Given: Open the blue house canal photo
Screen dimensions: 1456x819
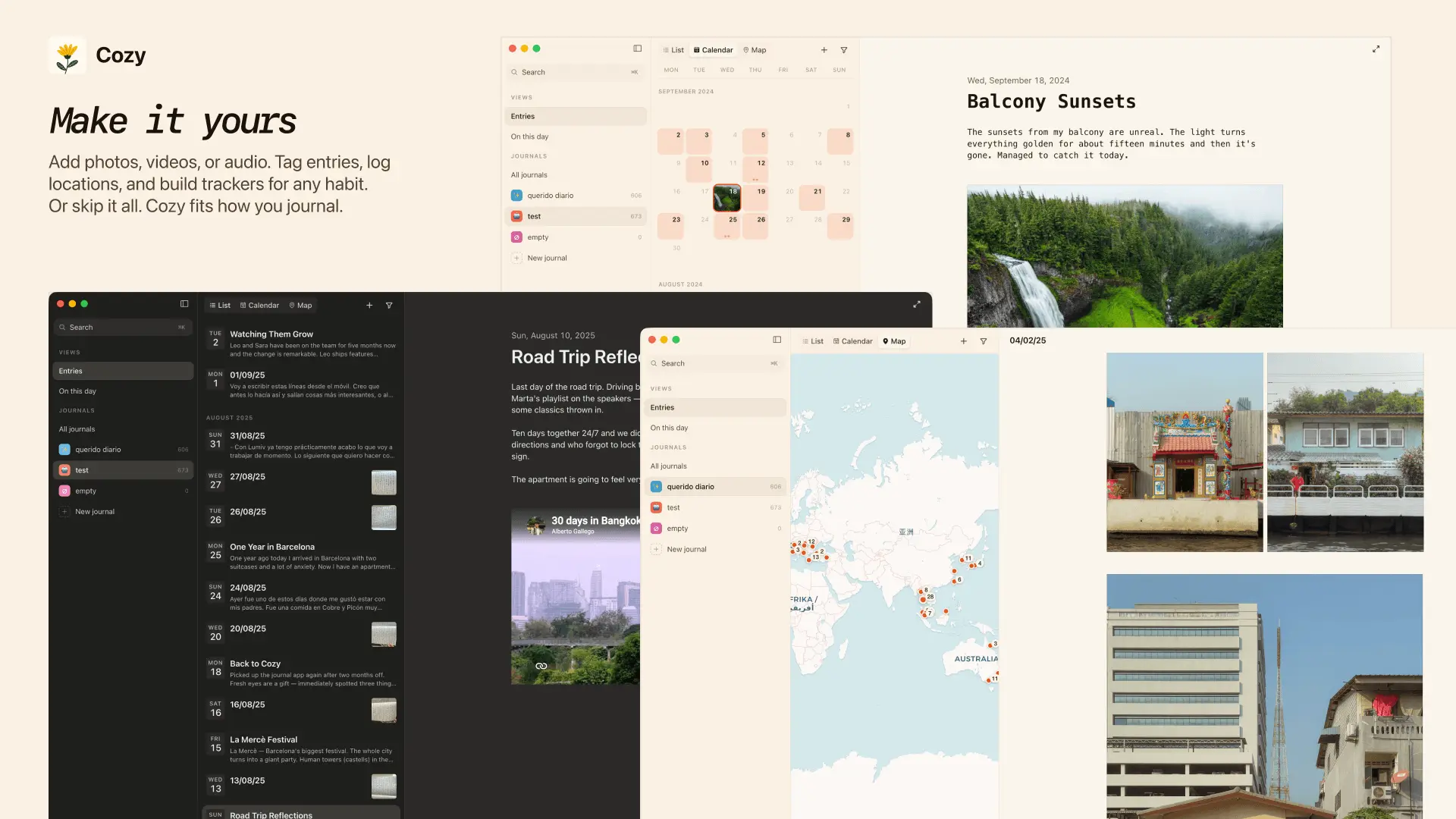Looking at the screenshot, I should click(x=1345, y=452).
